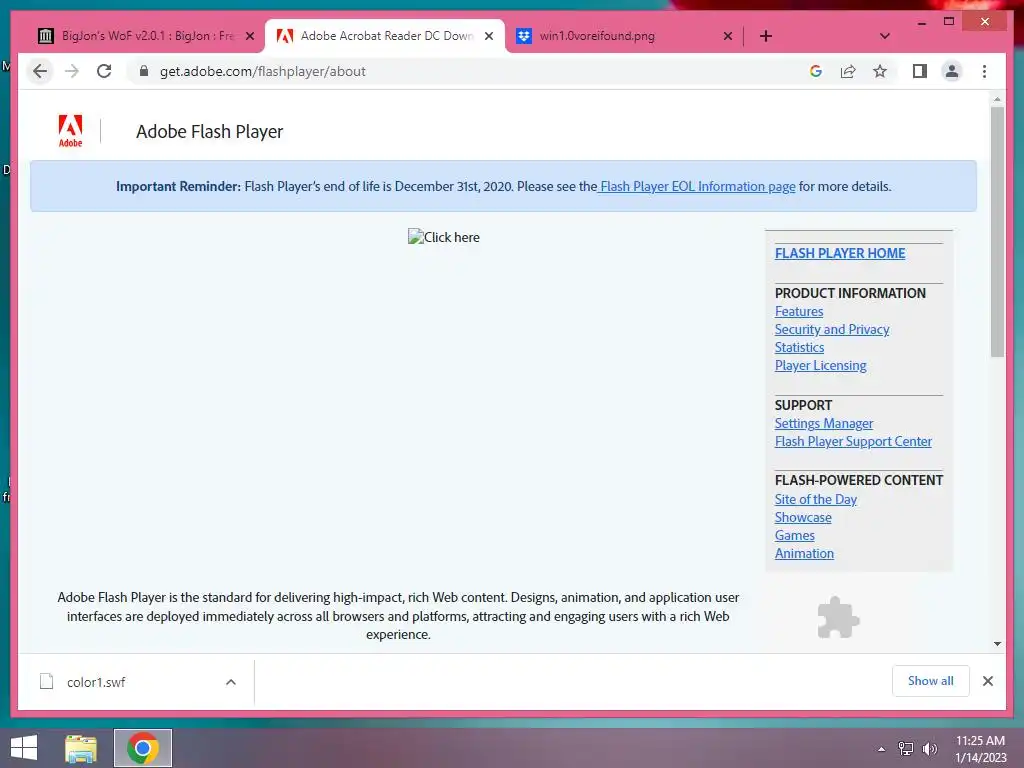Click the Adobe logo in page header
This screenshot has height=768, width=1024.
point(71,131)
